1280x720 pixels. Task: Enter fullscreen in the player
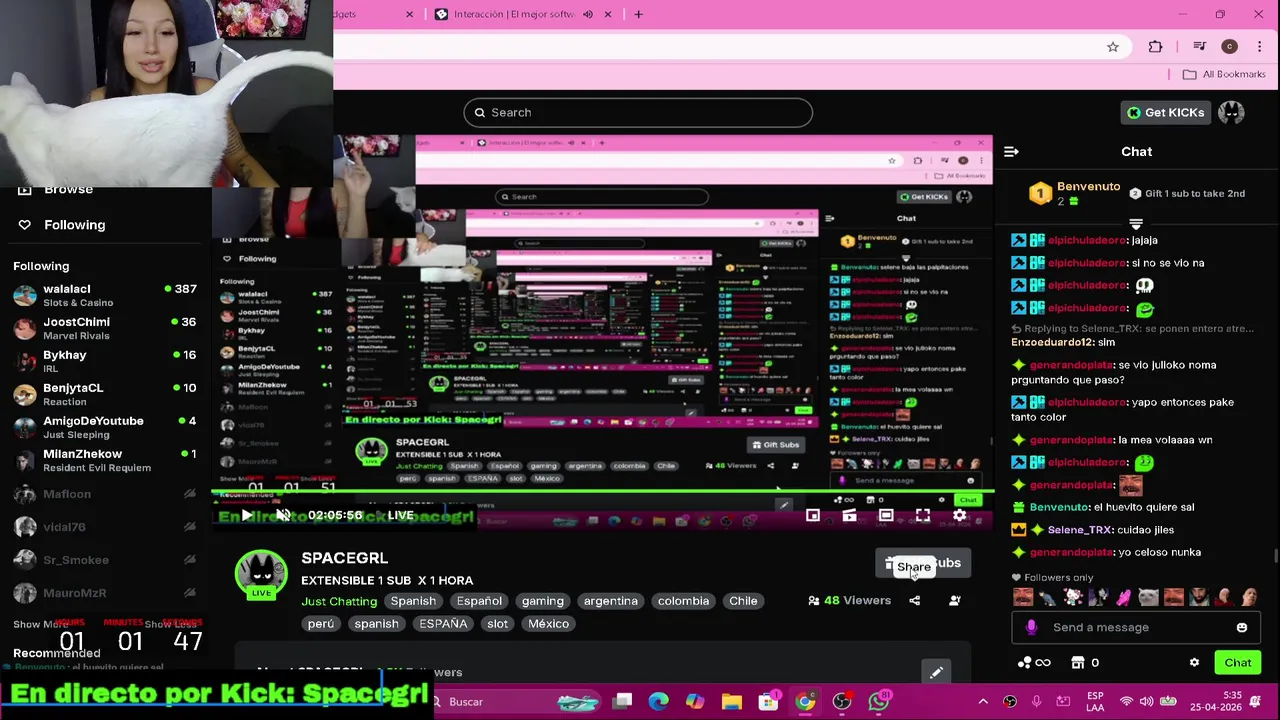pyautogui.click(x=922, y=515)
